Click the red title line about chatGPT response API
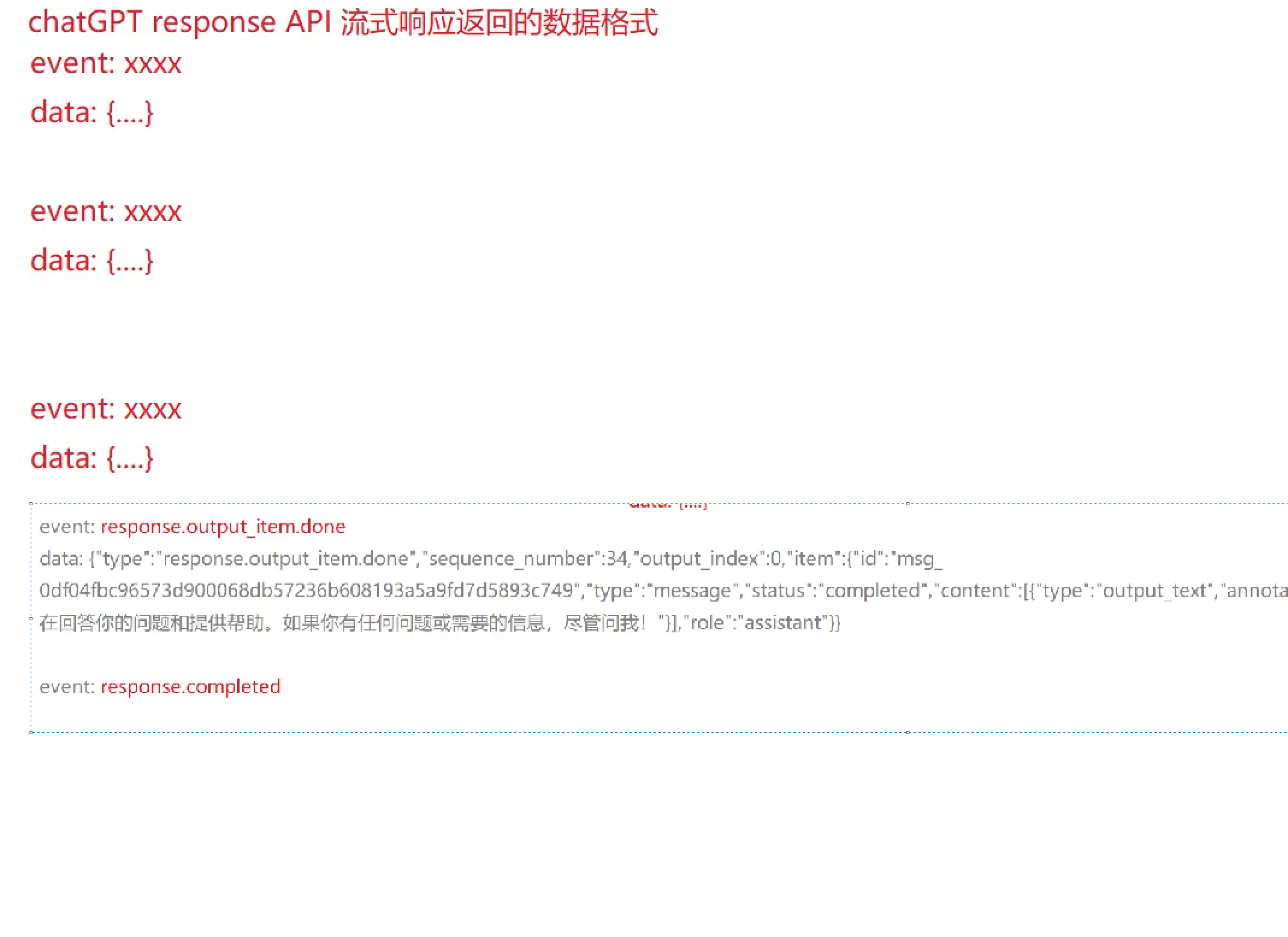1288x937 pixels. 343,23
